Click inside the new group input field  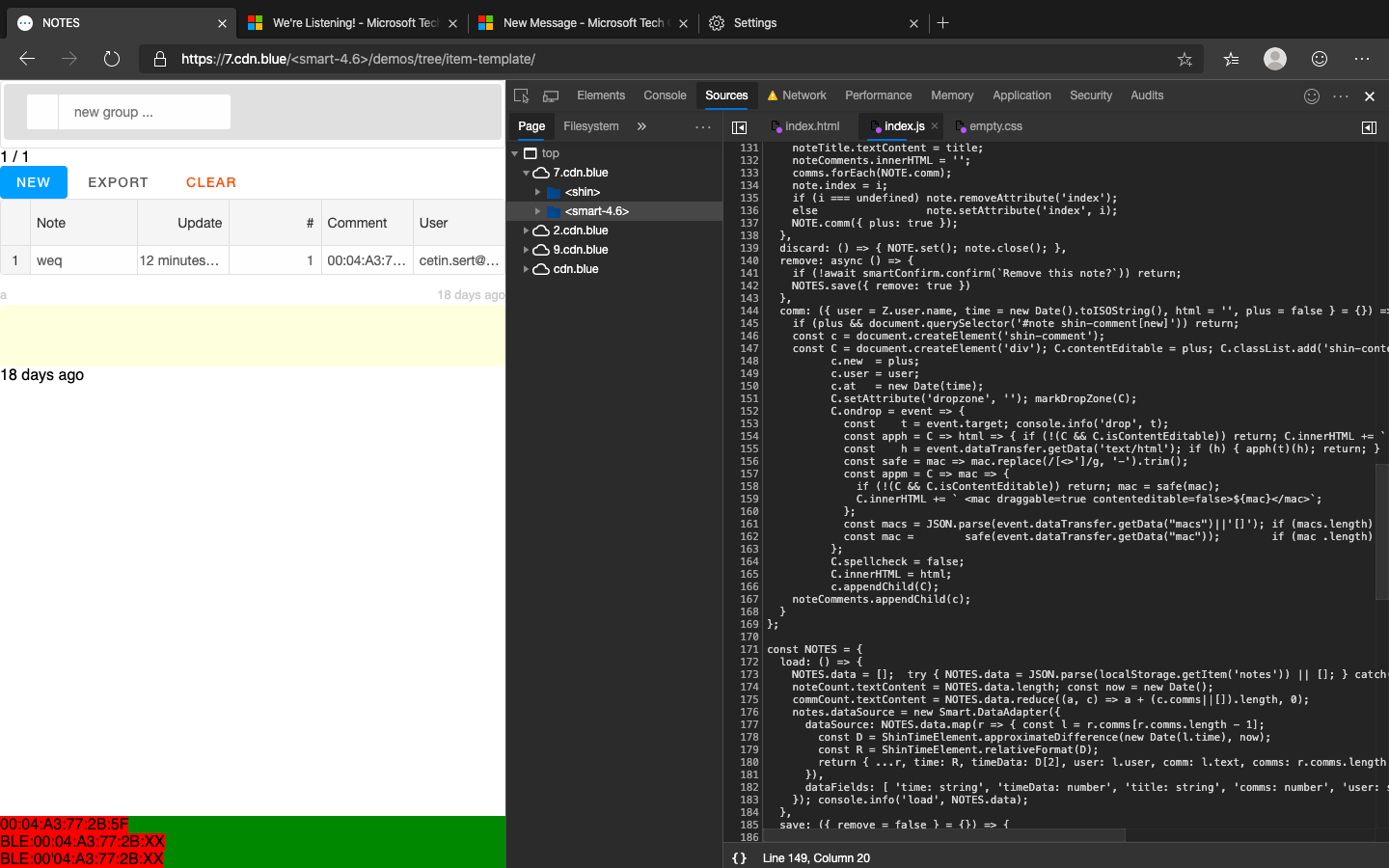(143, 112)
